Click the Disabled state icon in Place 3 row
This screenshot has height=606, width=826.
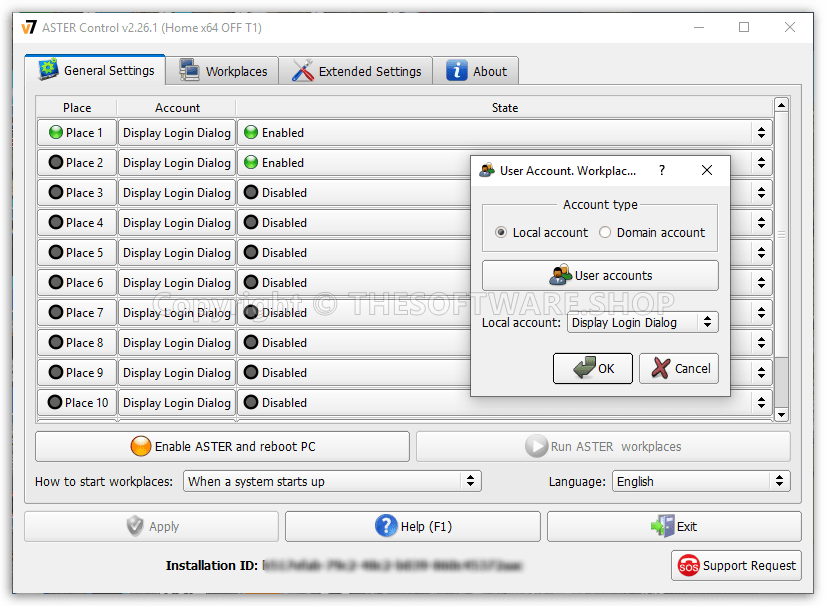click(x=251, y=192)
